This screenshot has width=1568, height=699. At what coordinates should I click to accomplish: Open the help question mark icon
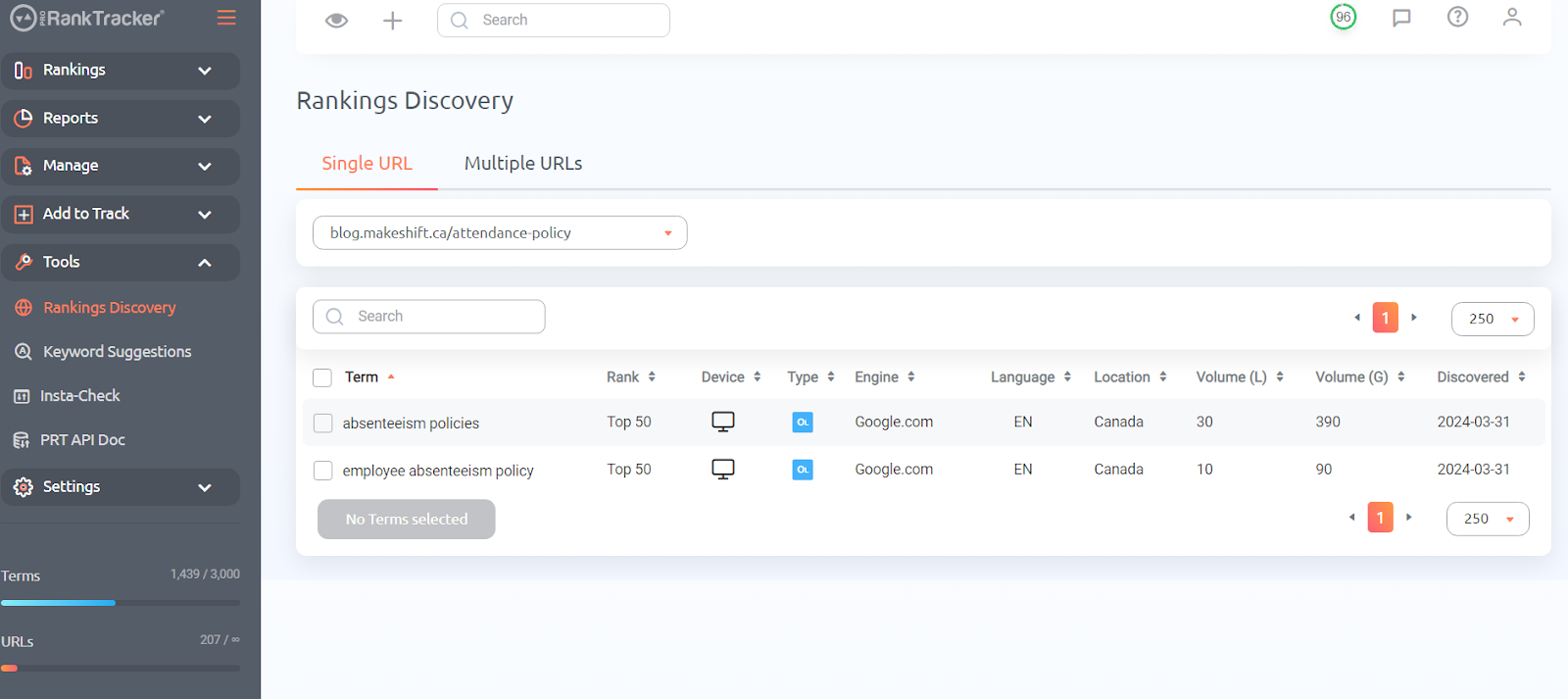tap(1457, 17)
